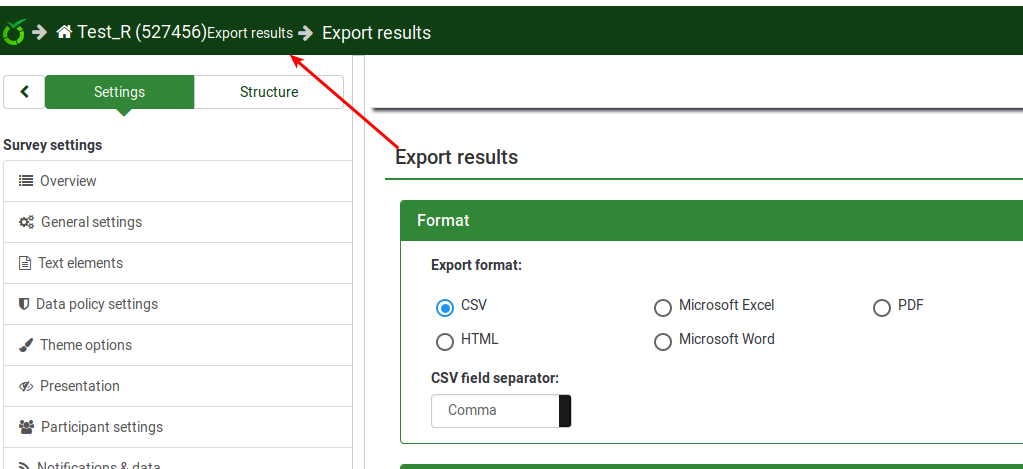Click the Participant settings users icon
This screenshot has height=469, width=1023.
tap(27, 427)
